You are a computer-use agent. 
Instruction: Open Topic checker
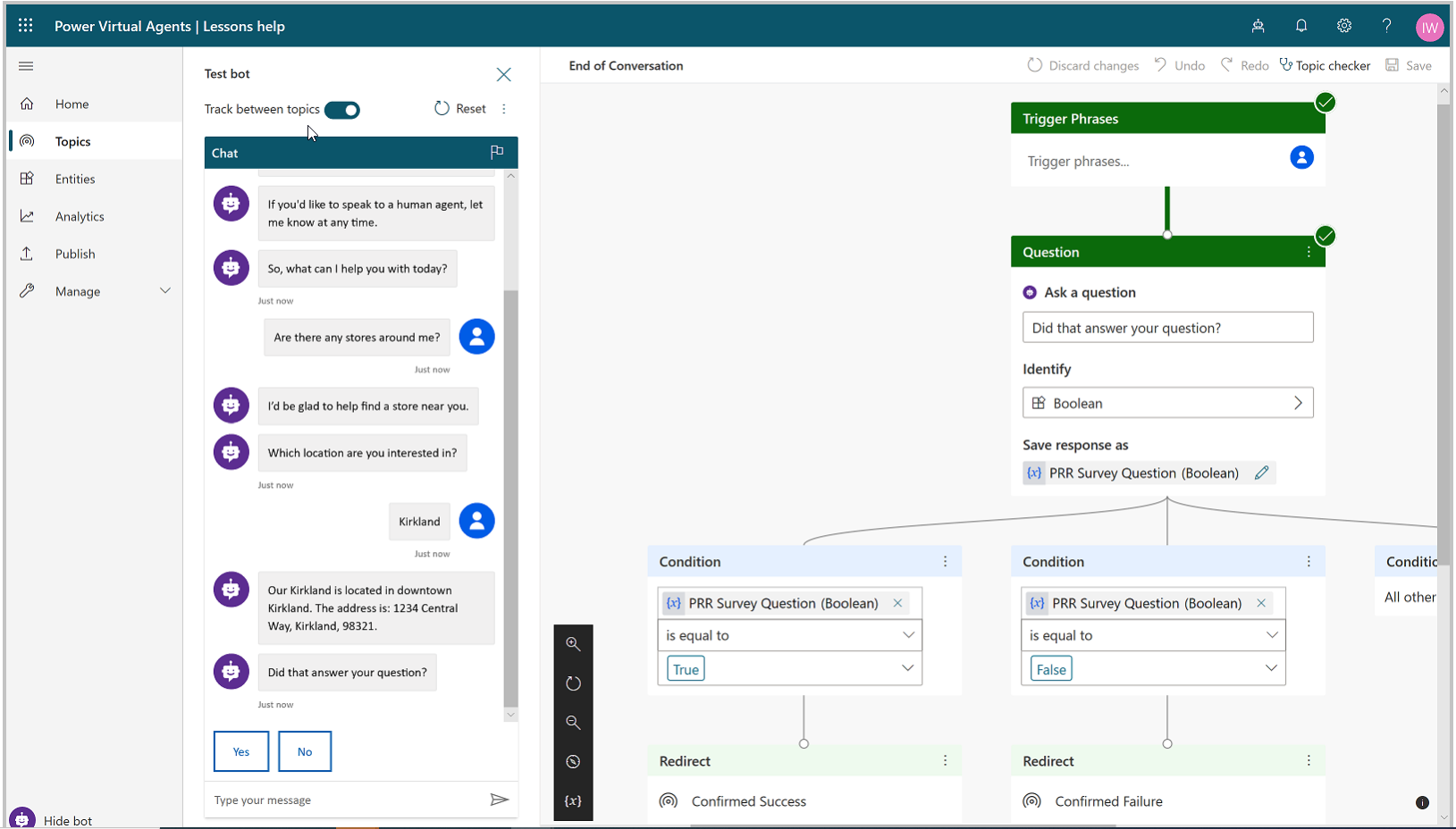click(1325, 65)
